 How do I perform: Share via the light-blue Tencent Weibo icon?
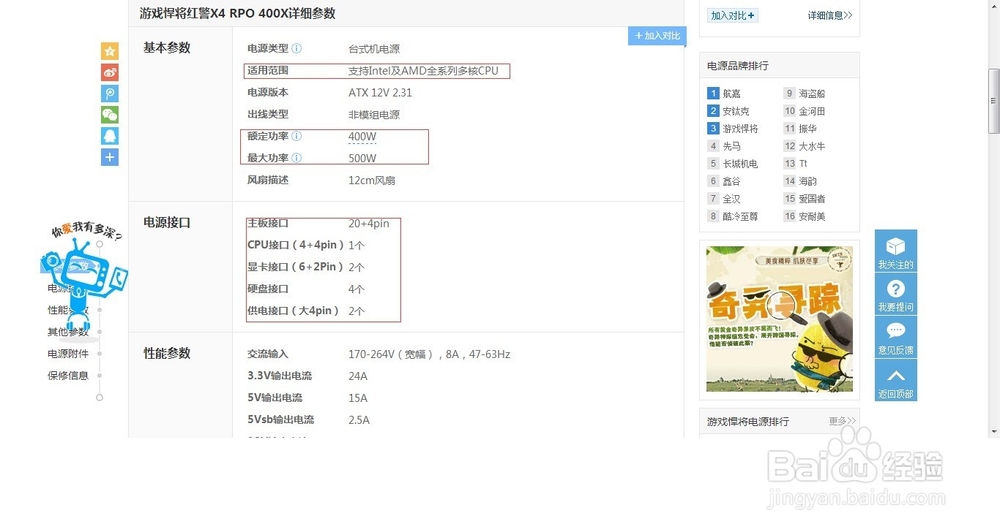[x=110, y=93]
